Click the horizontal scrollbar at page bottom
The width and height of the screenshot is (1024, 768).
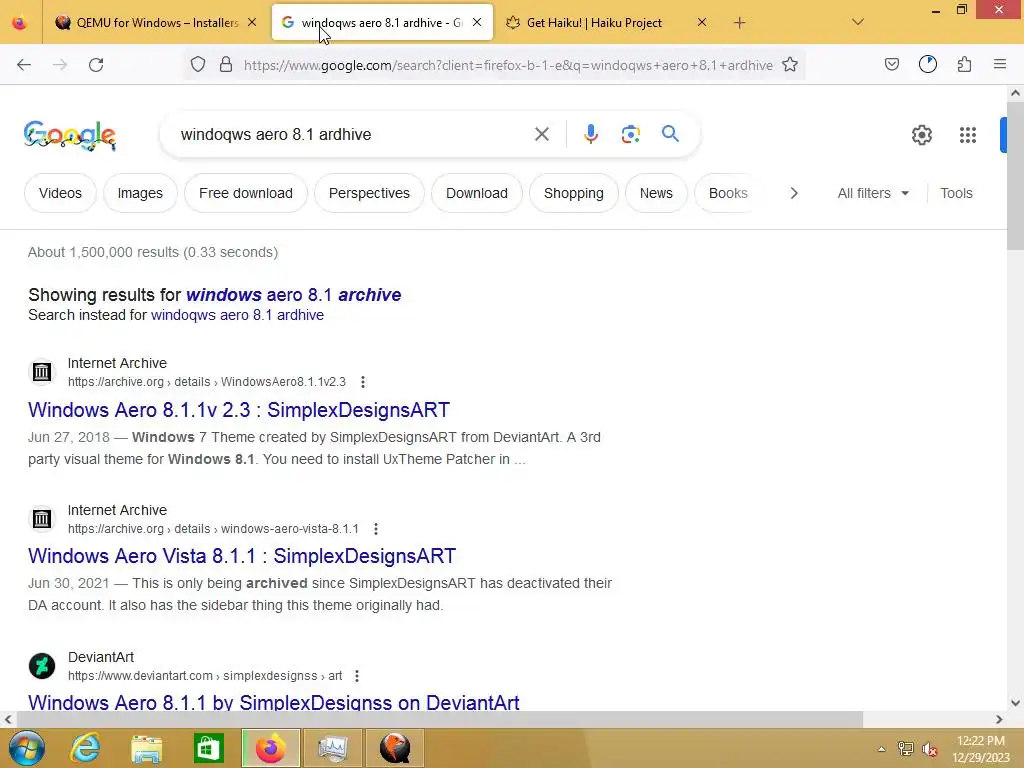point(440,720)
